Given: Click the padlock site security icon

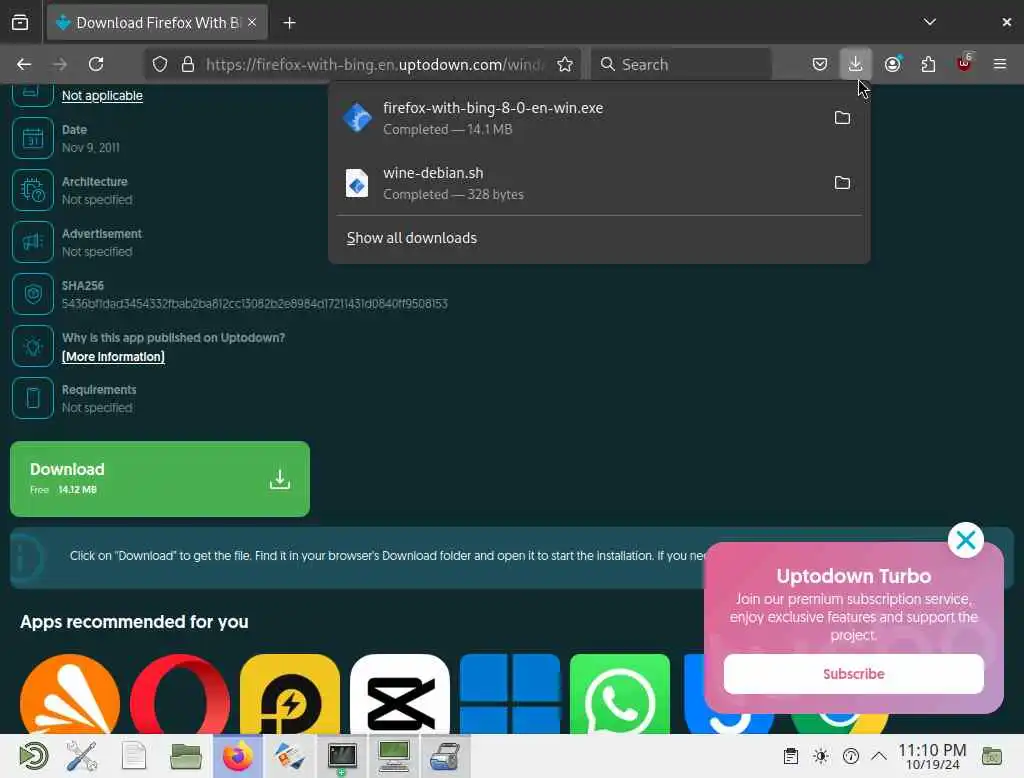Looking at the screenshot, I should coord(188,64).
